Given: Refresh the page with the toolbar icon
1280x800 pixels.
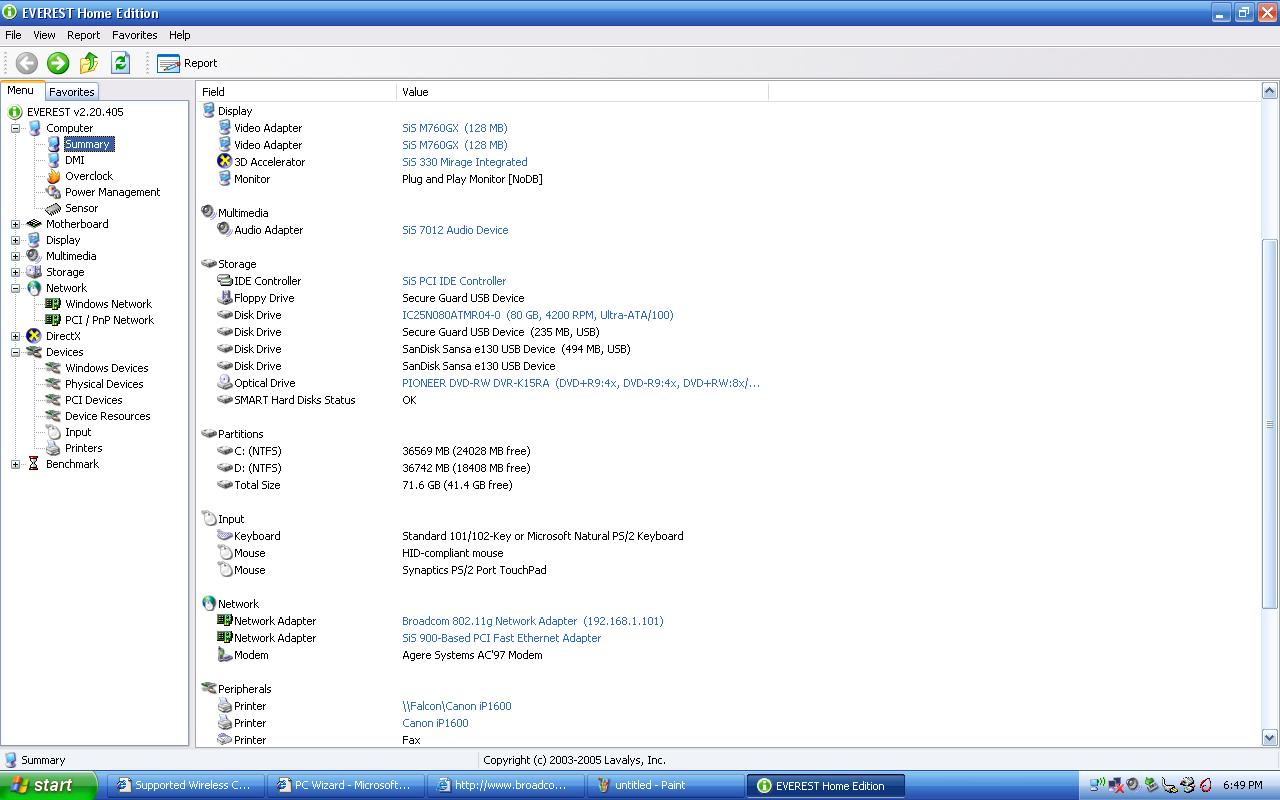Looking at the screenshot, I should [x=121, y=63].
